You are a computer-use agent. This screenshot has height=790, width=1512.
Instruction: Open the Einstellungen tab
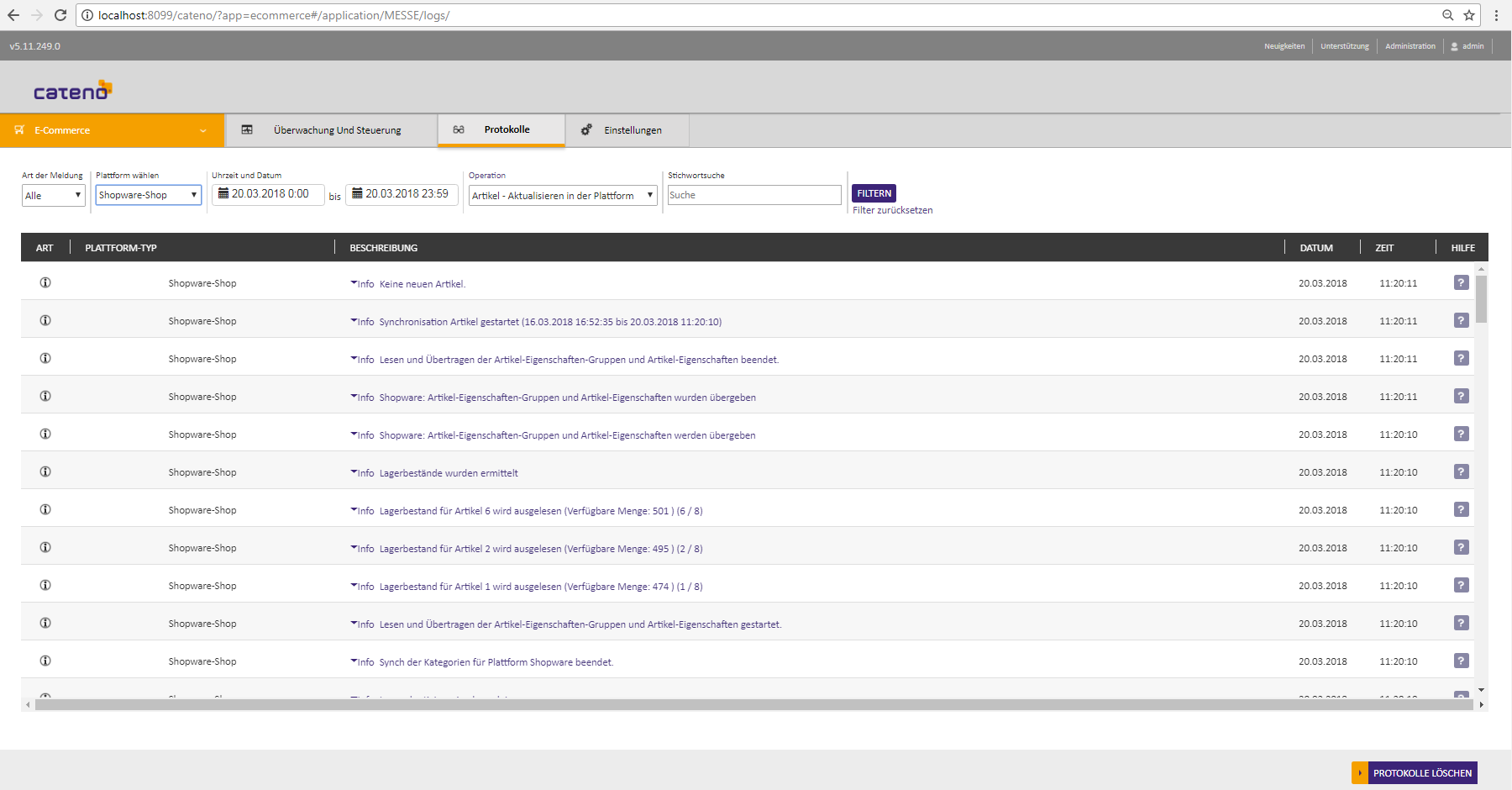(632, 130)
